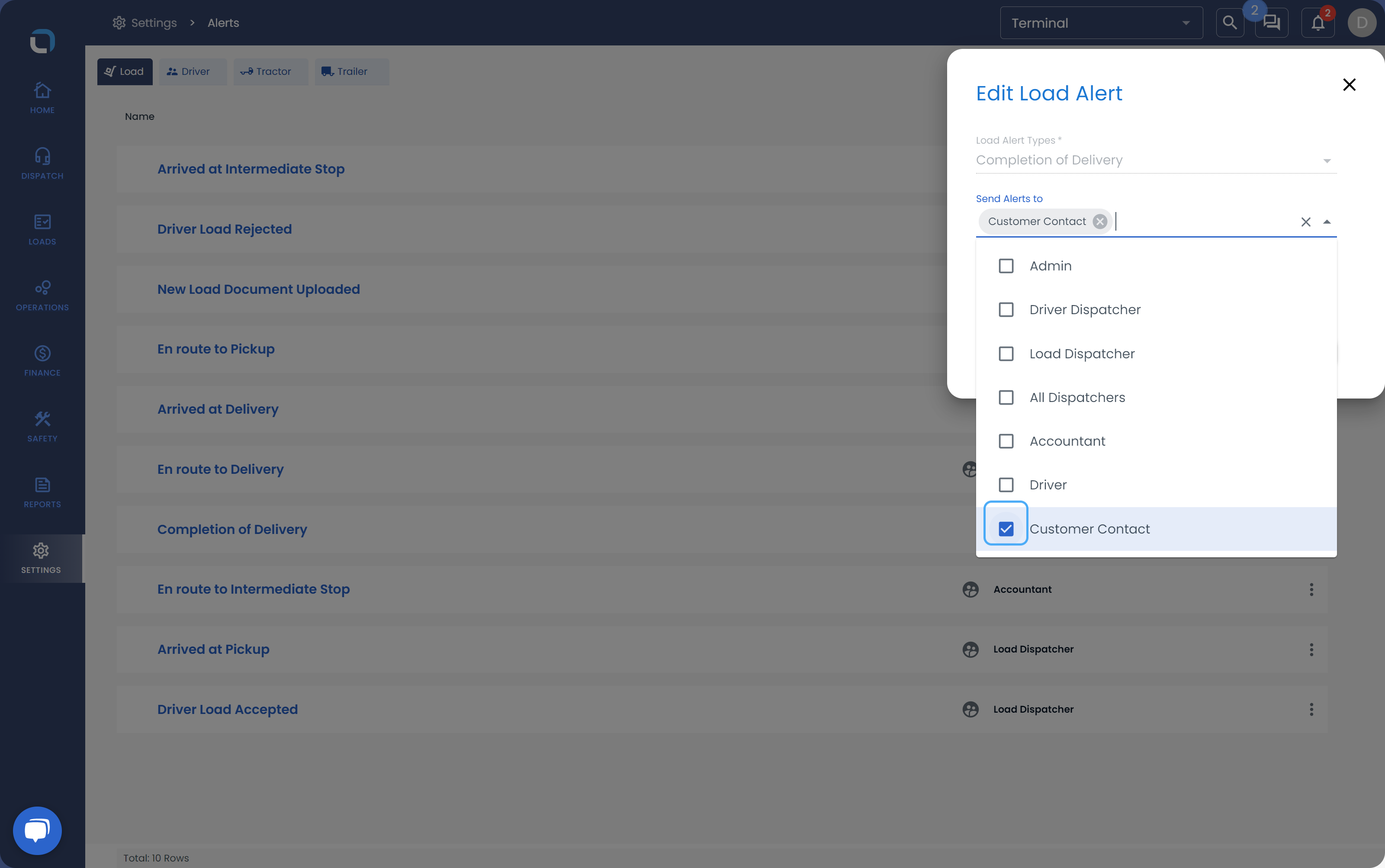Check the Load Dispatcher checkbox
1385x868 pixels.
1006,354
